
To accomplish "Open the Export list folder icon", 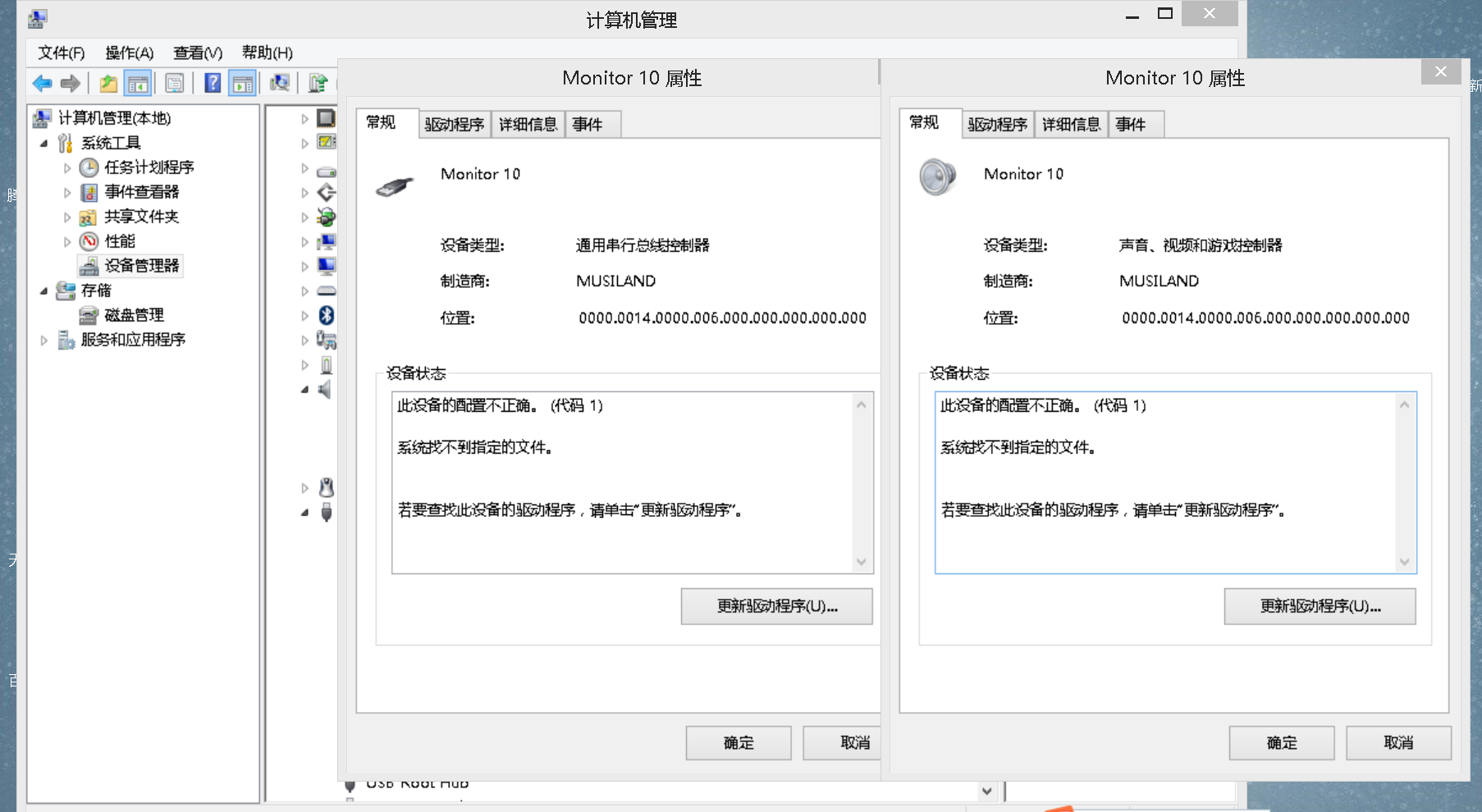I will coord(107,83).
